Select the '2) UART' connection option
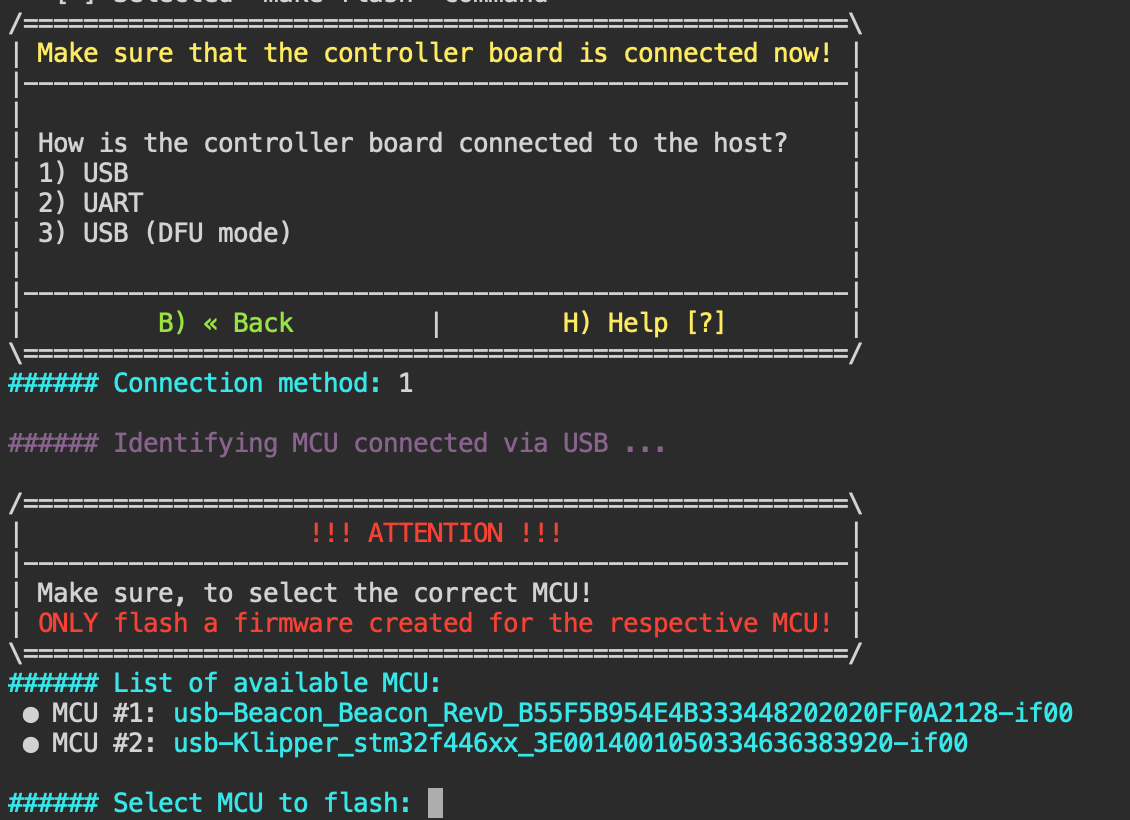 tap(91, 202)
